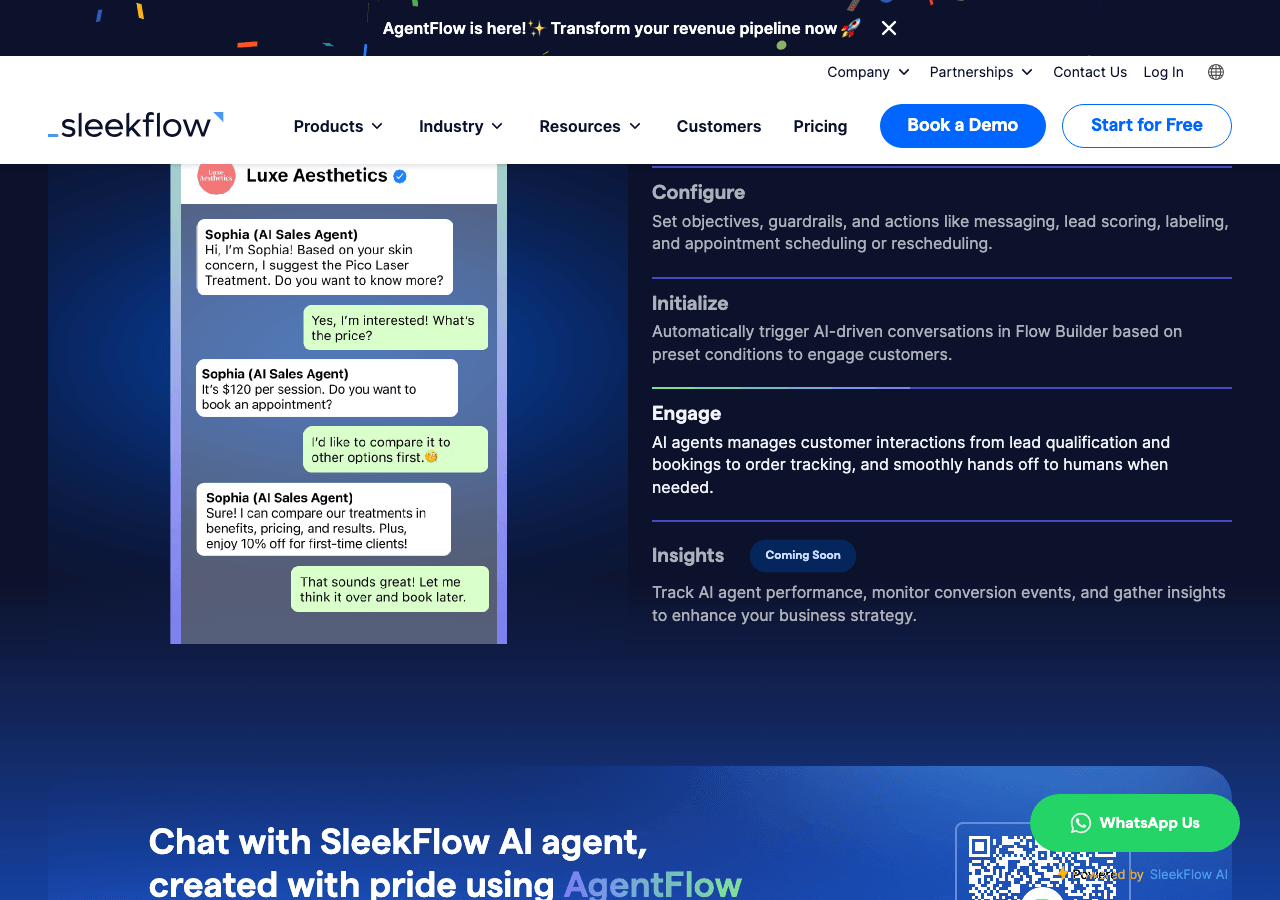Expand the Products dropdown arrow
Viewport: 1280px width, 900px height.
tap(377, 126)
